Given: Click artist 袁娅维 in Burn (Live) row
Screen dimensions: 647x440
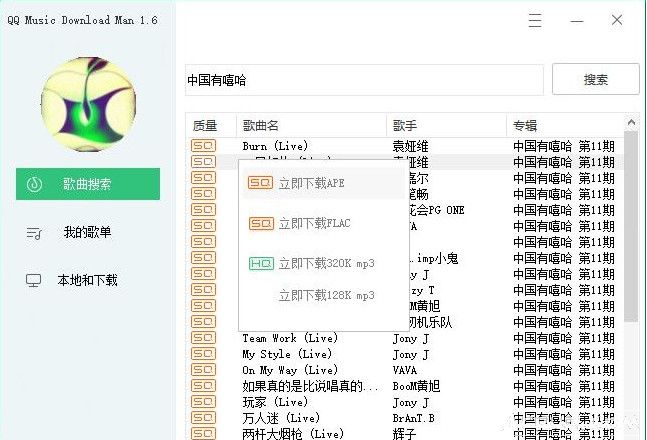Looking at the screenshot, I should (x=410, y=146).
